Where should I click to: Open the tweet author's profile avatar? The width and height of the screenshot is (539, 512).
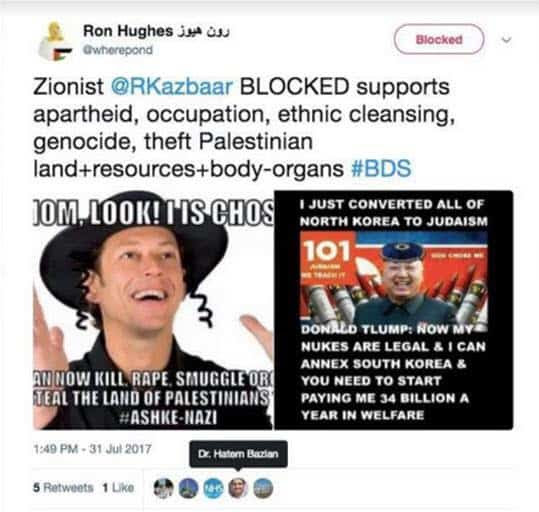click(x=55, y=41)
